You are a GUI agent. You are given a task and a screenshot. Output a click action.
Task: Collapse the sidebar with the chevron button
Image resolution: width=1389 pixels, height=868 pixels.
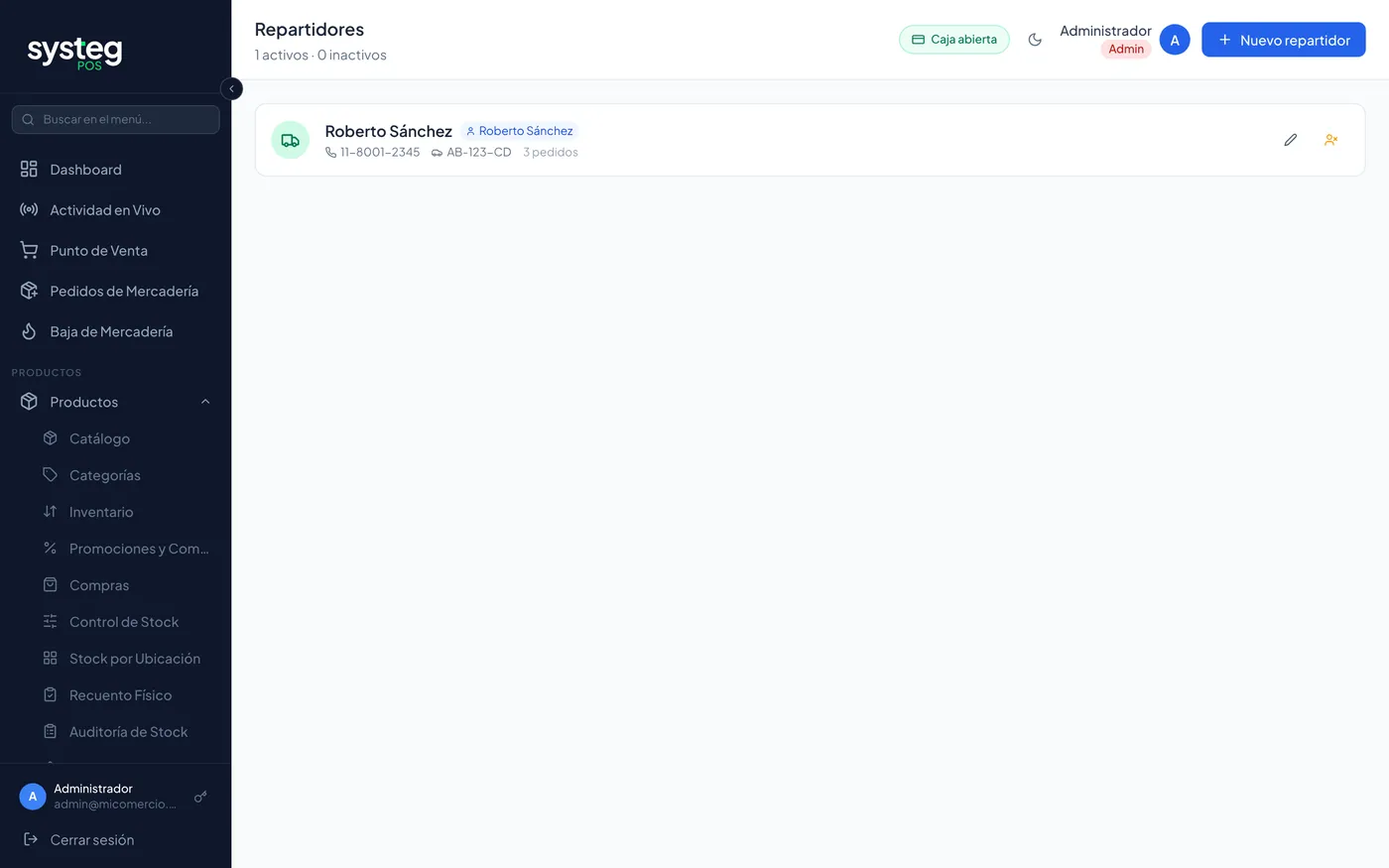[231, 88]
